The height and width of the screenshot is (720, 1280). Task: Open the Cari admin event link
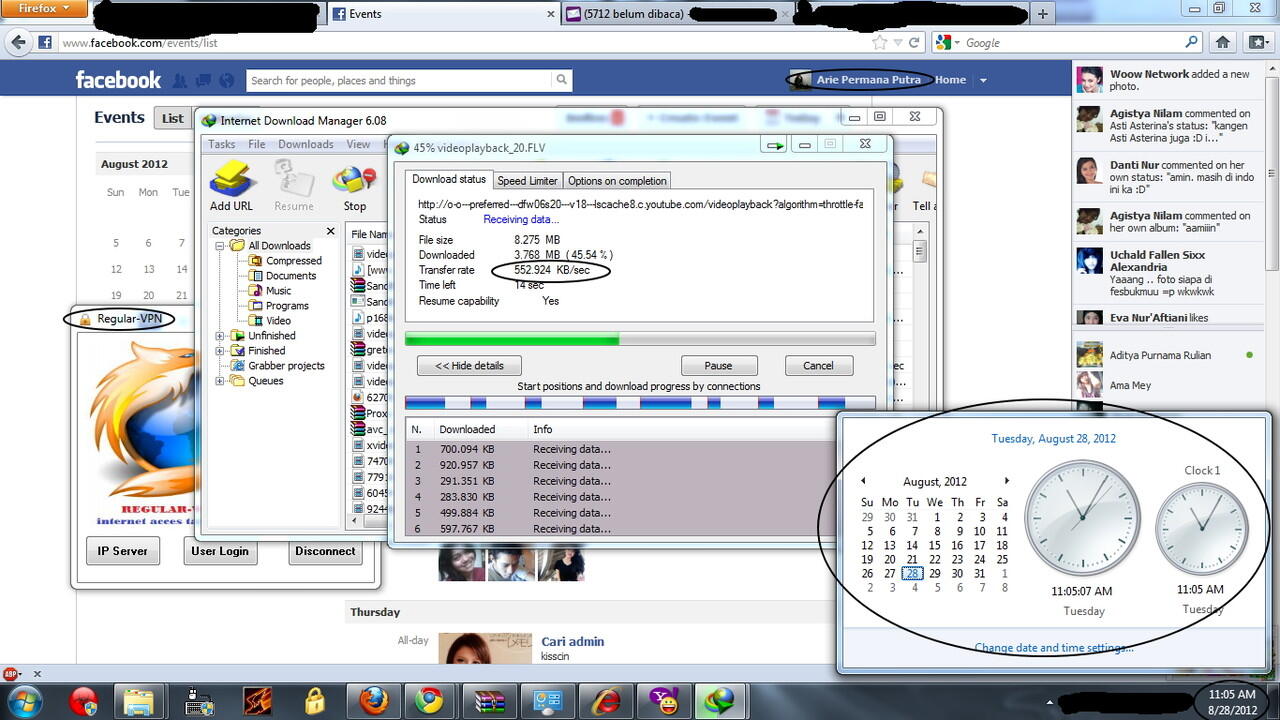[573, 642]
